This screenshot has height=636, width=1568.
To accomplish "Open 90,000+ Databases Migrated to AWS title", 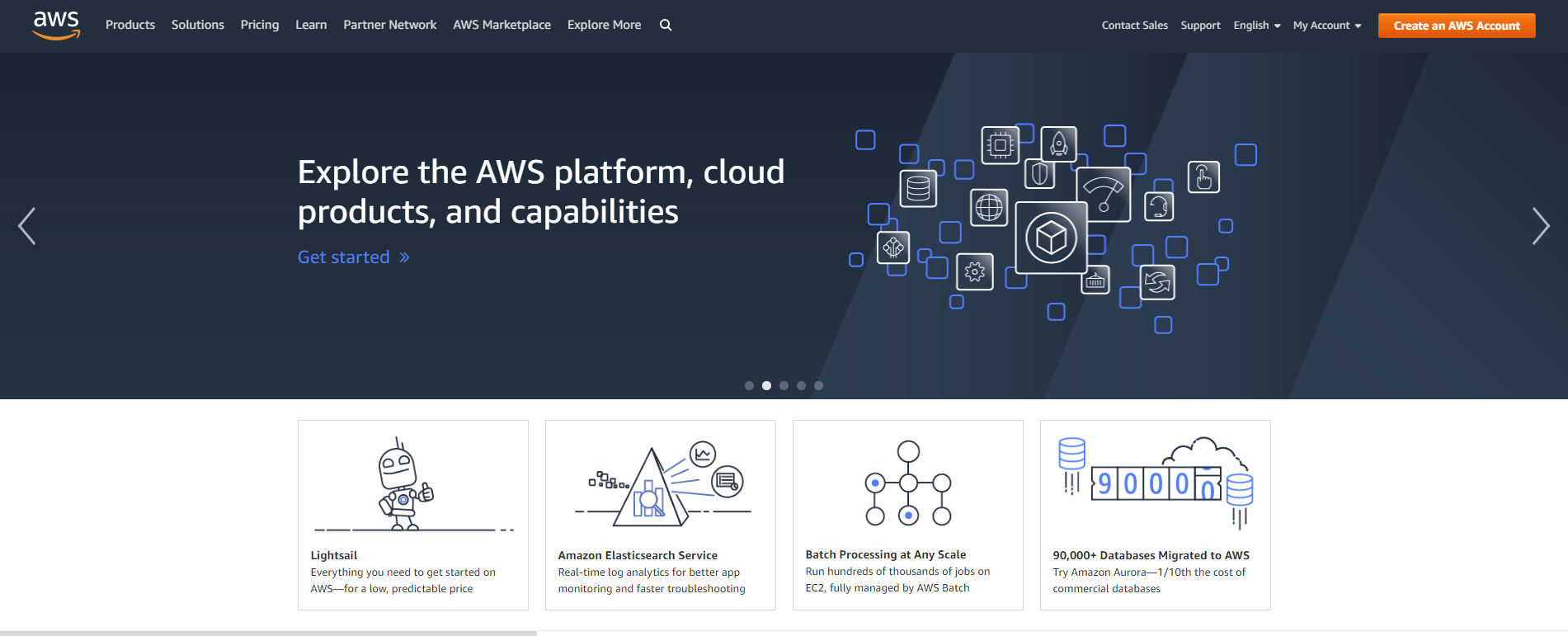I will (x=1151, y=555).
